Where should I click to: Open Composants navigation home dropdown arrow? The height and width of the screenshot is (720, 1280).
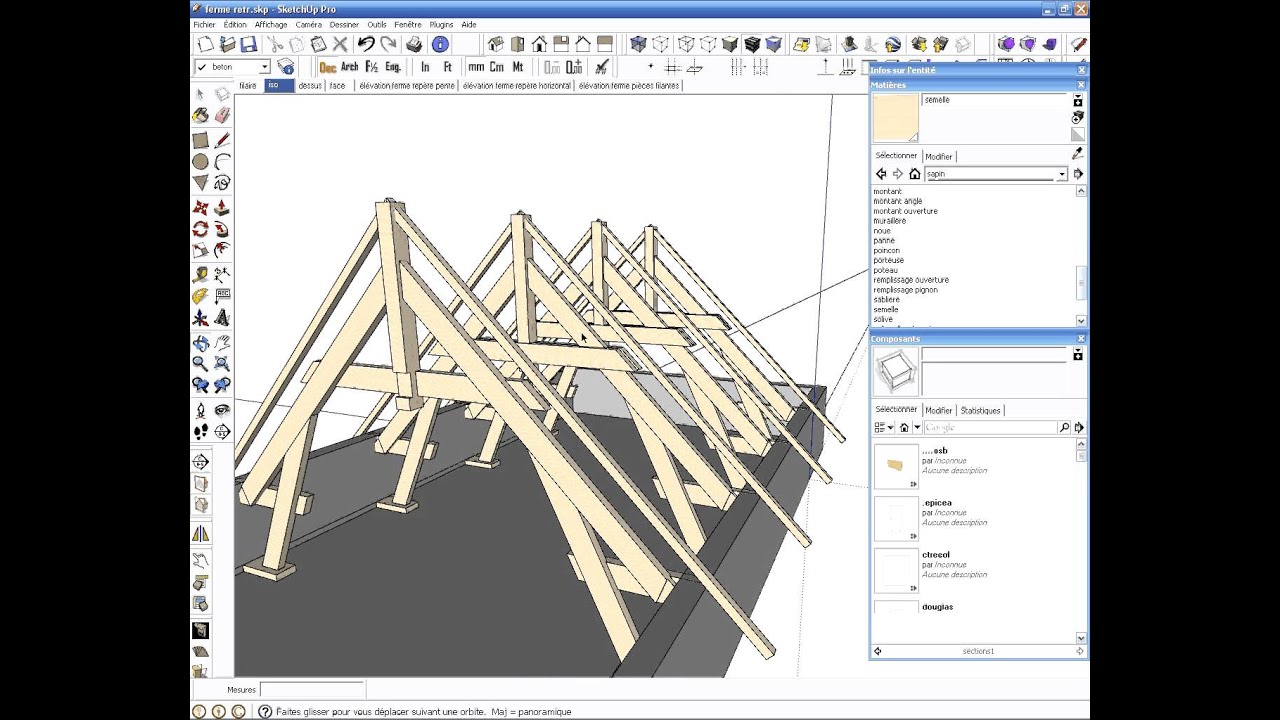[x=919, y=427]
